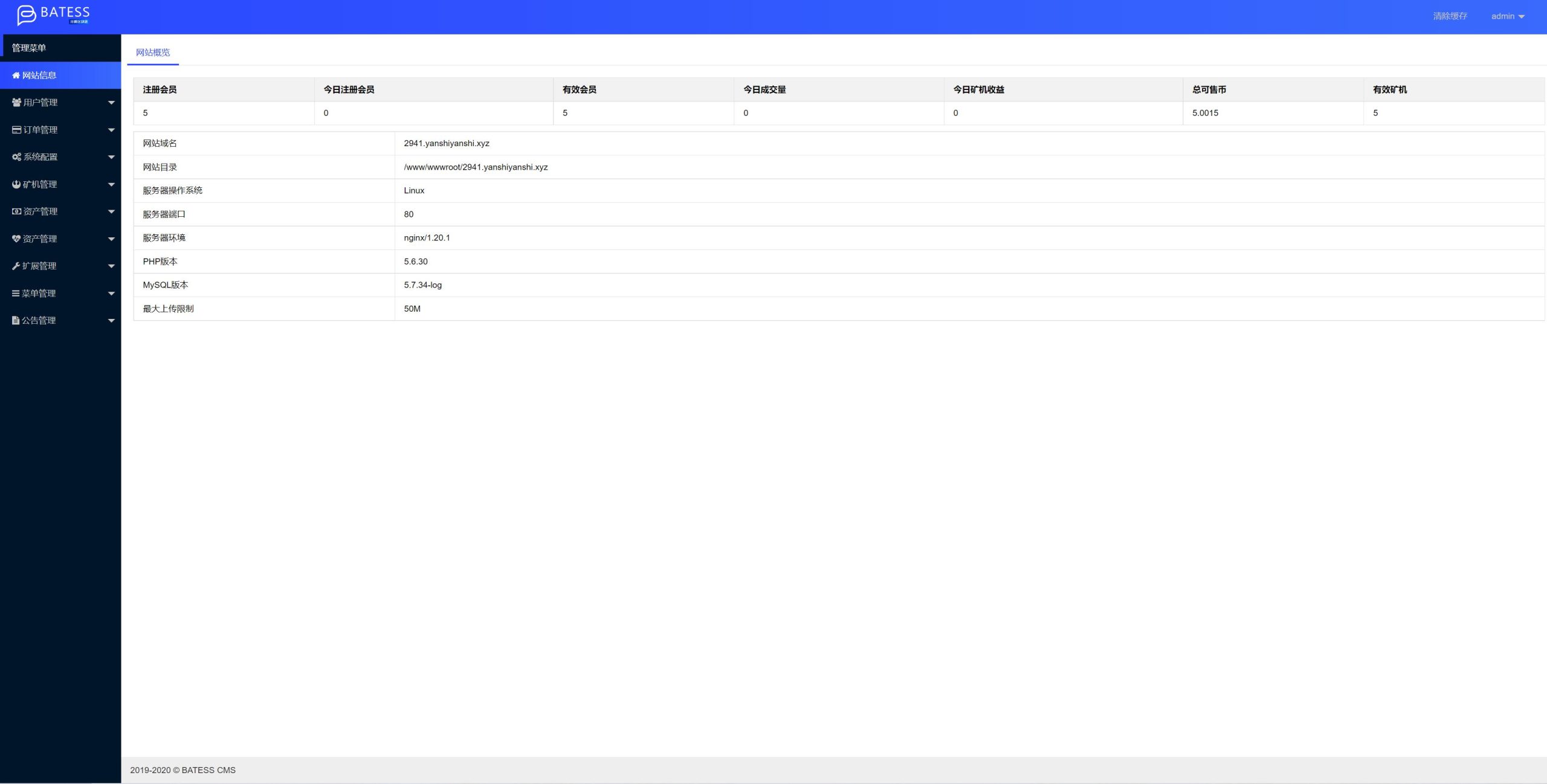Expand the 订单管理 submenu arrow
1547x784 pixels.
point(109,130)
